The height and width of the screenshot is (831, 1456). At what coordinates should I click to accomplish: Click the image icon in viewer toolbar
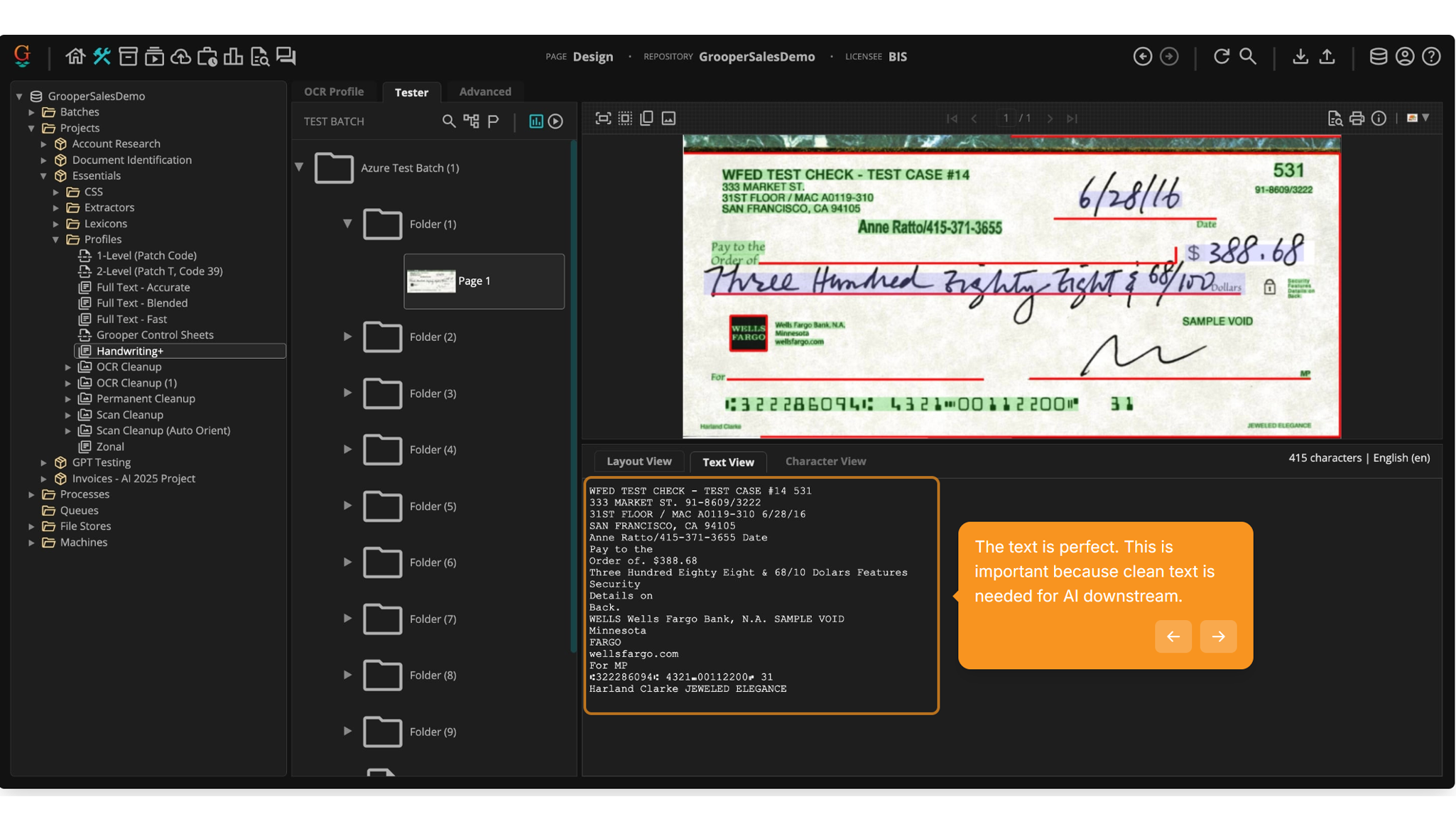tap(669, 119)
